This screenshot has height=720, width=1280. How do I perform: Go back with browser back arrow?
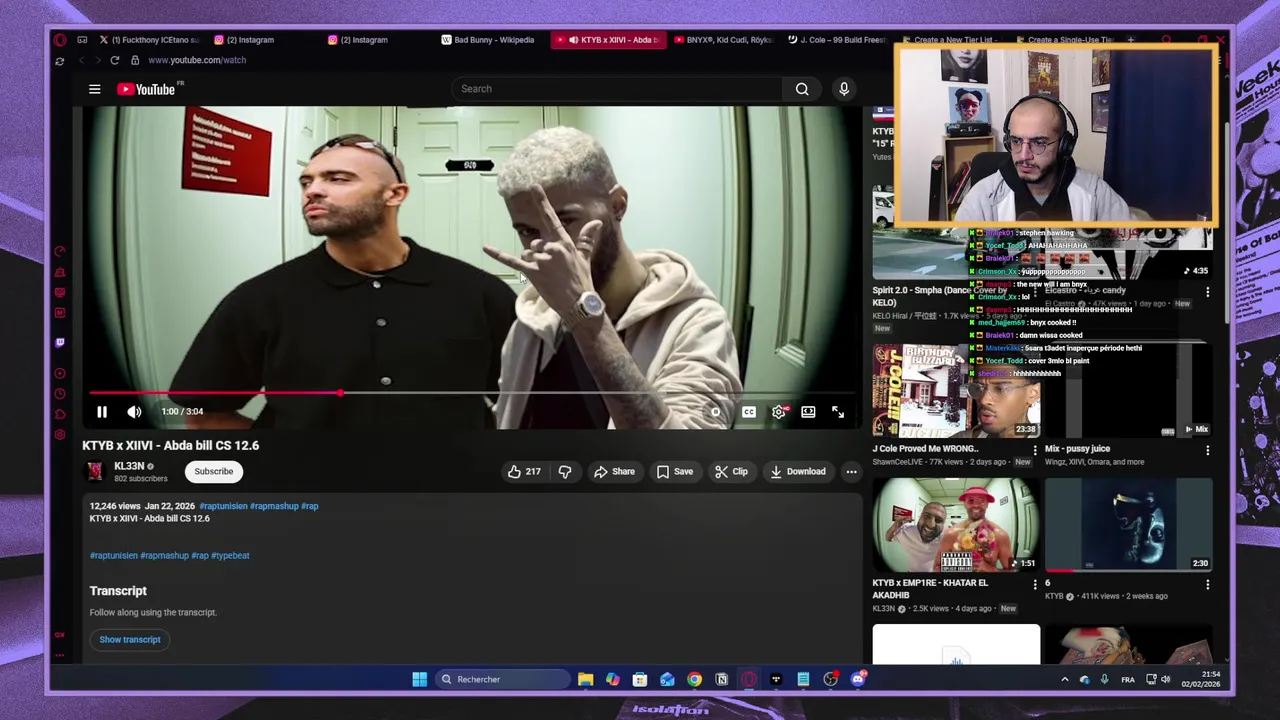click(82, 60)
